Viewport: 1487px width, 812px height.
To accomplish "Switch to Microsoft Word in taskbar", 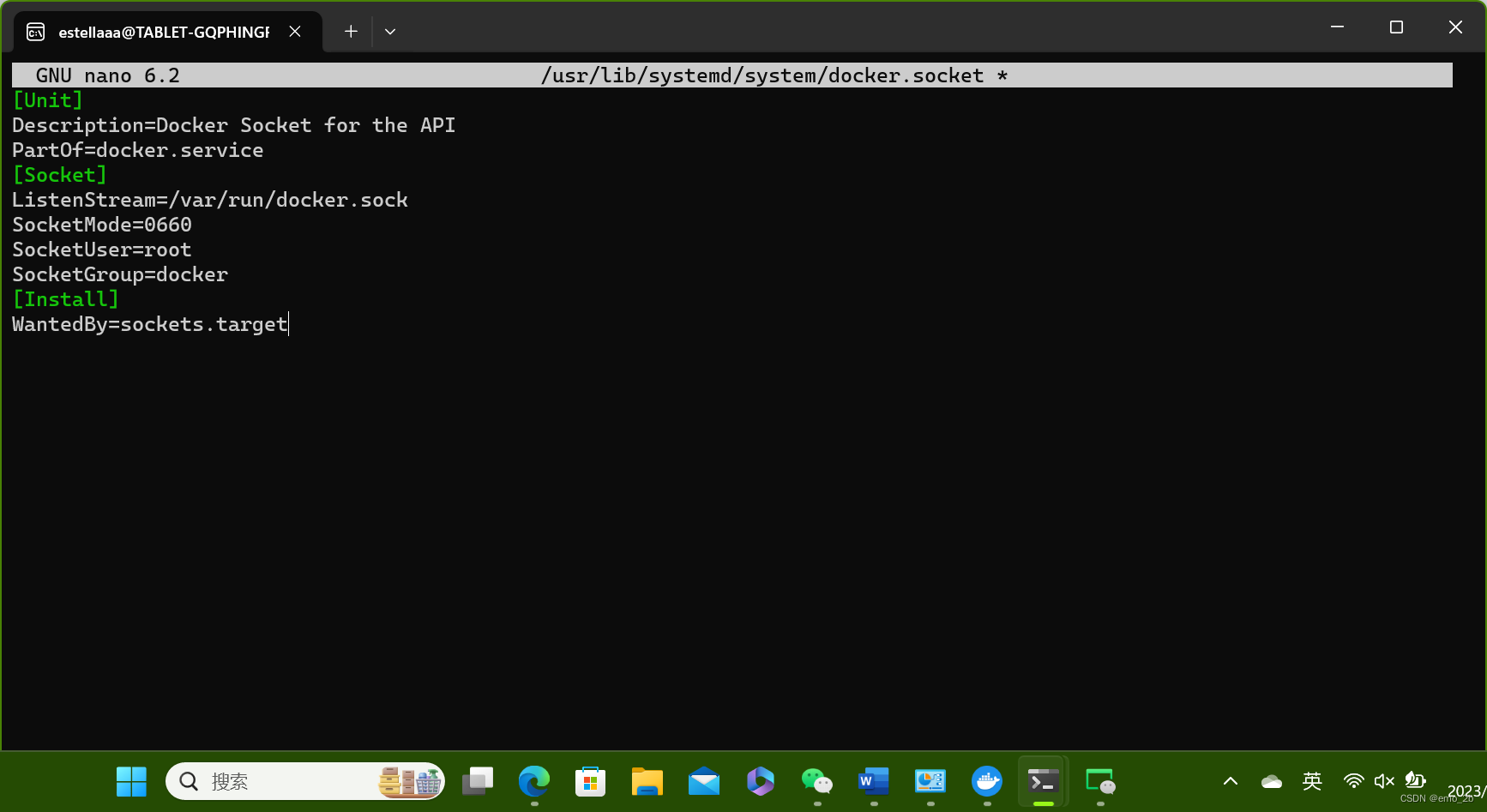I will (x=874, y=781).
